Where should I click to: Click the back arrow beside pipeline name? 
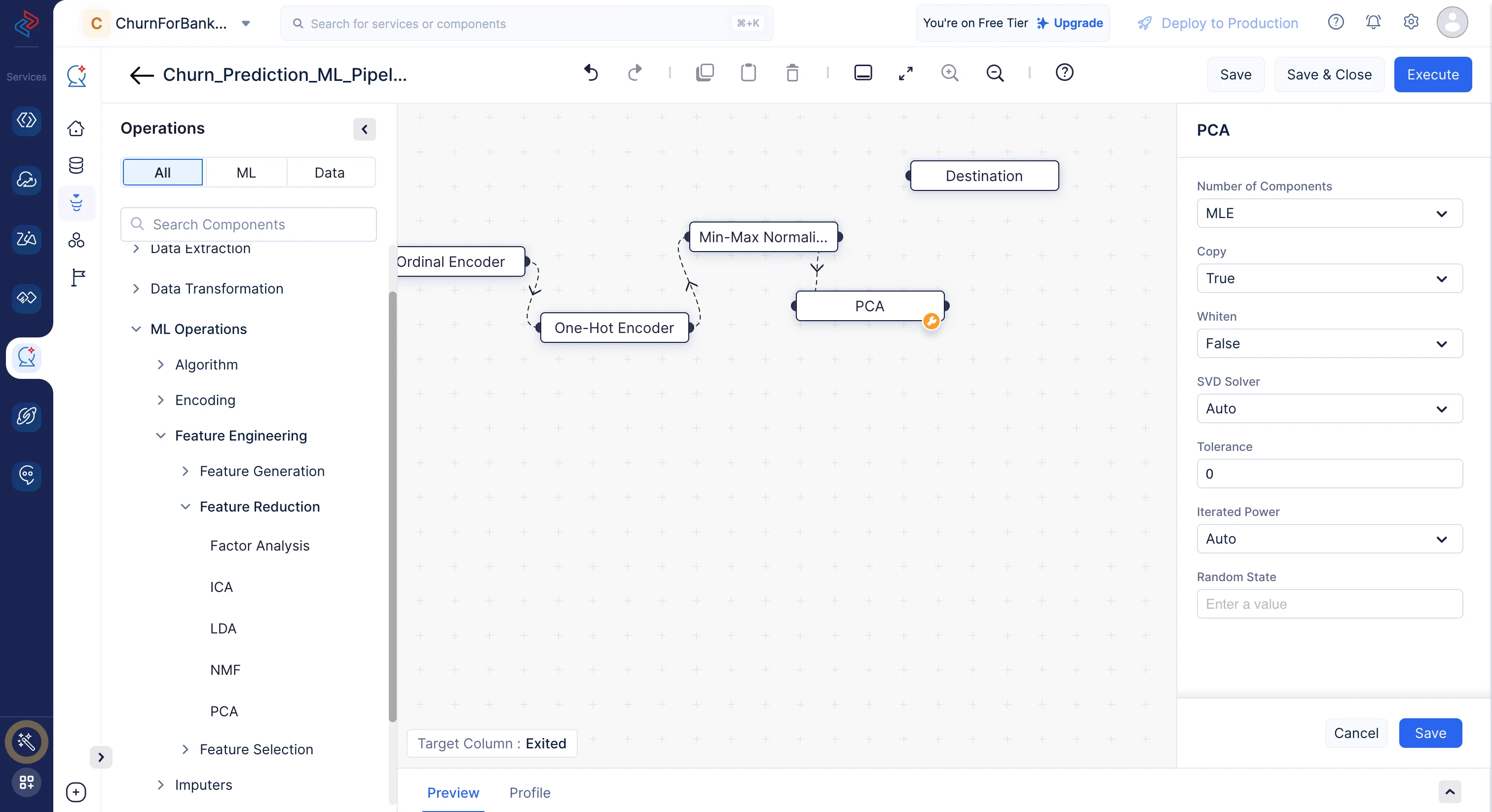141,74
